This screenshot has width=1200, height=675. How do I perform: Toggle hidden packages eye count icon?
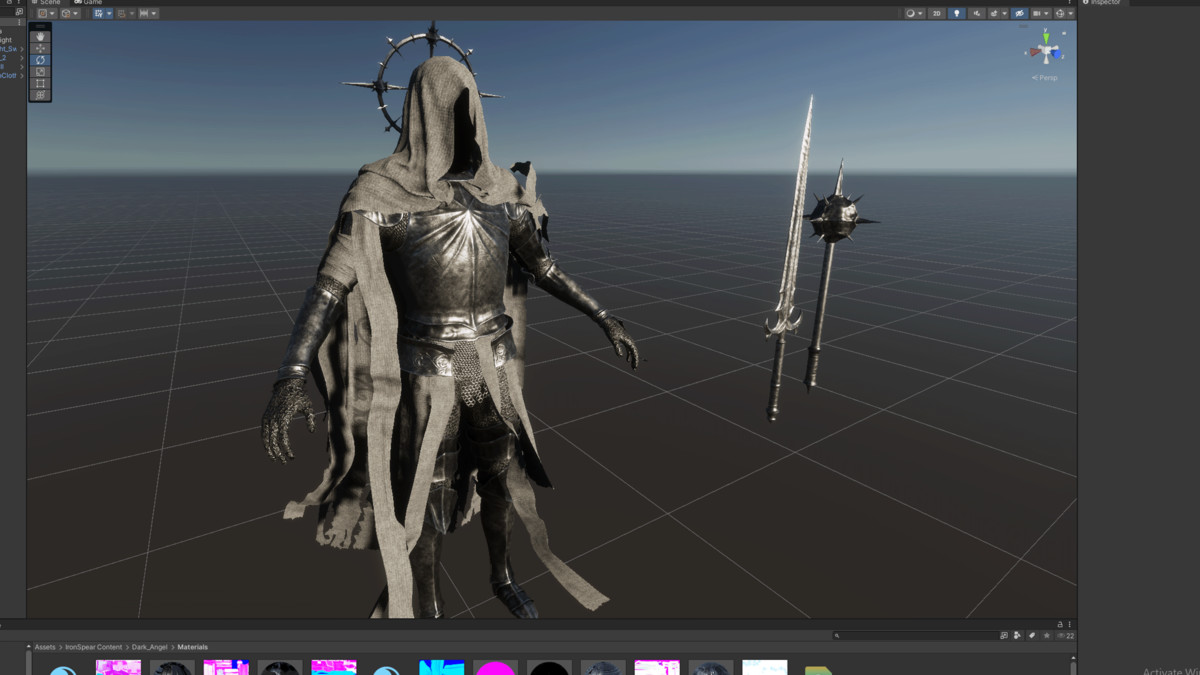point(1066,636)
